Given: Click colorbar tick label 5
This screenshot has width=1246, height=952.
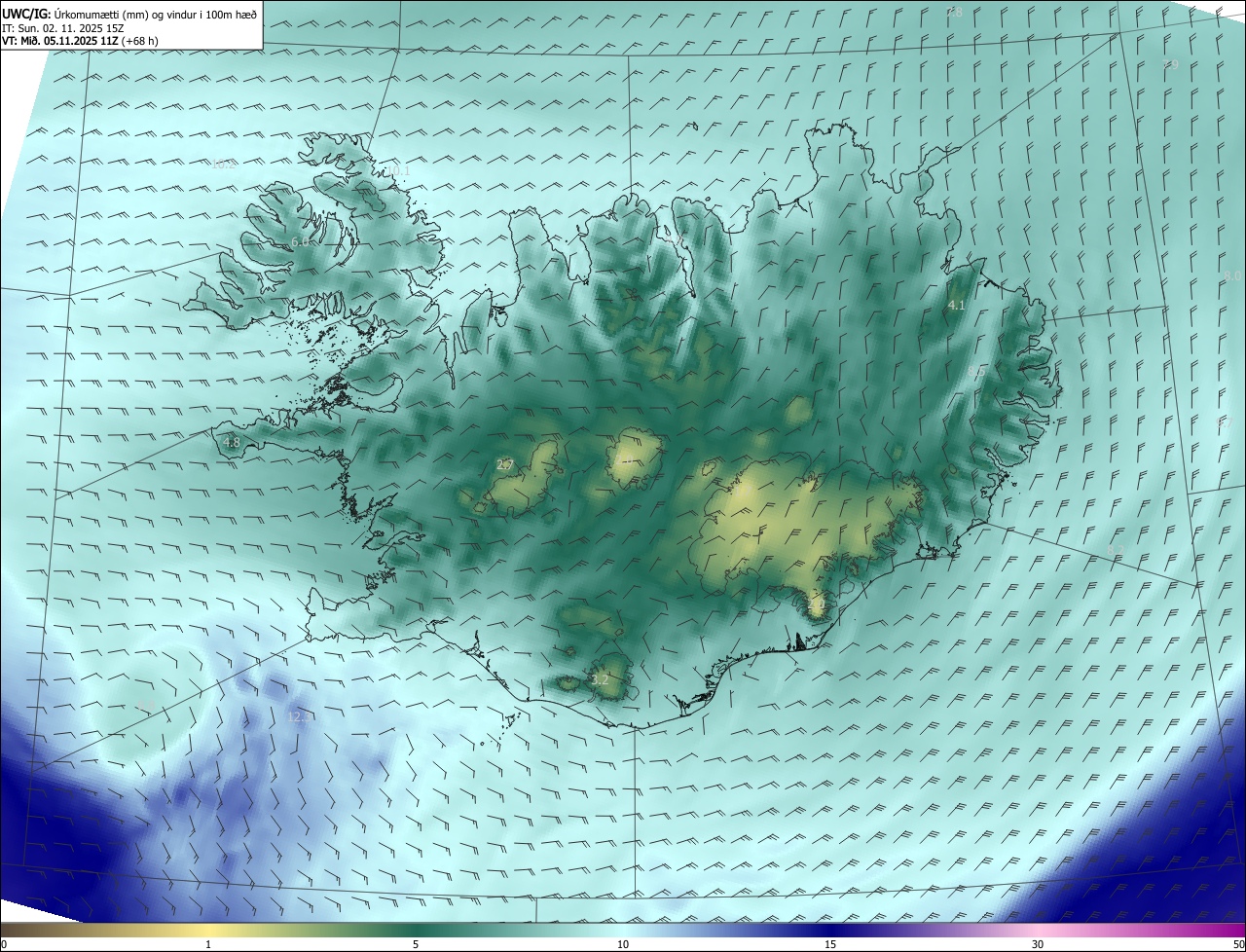Looking at the screenshot, I should tap(416, 944).
